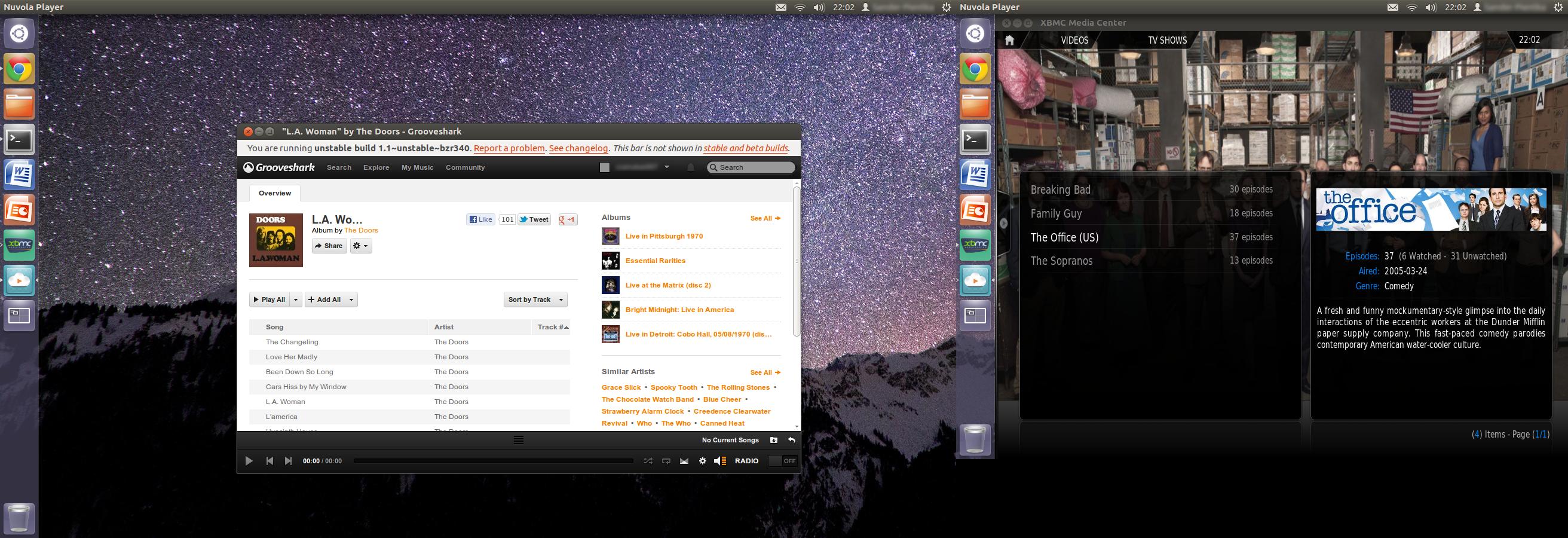Screen dimensions: 1568x538
Task: Expand the Play All dropdown arrow
Action: pos(296,299)
